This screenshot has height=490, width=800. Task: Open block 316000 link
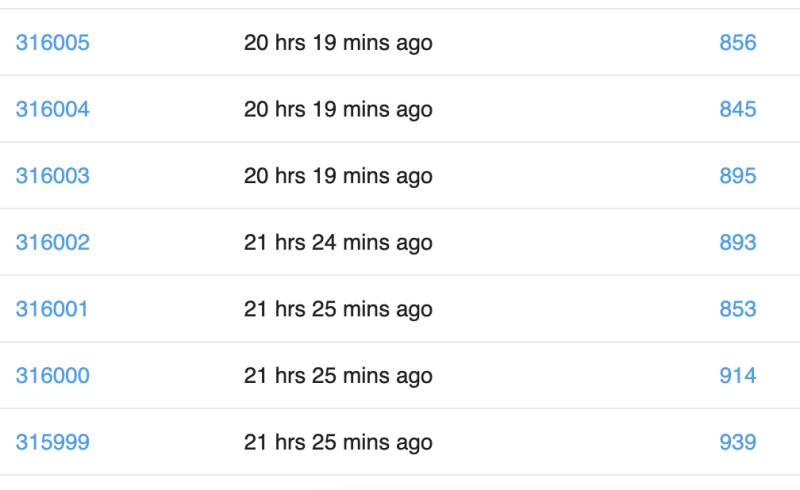click(x=53, y=376)
